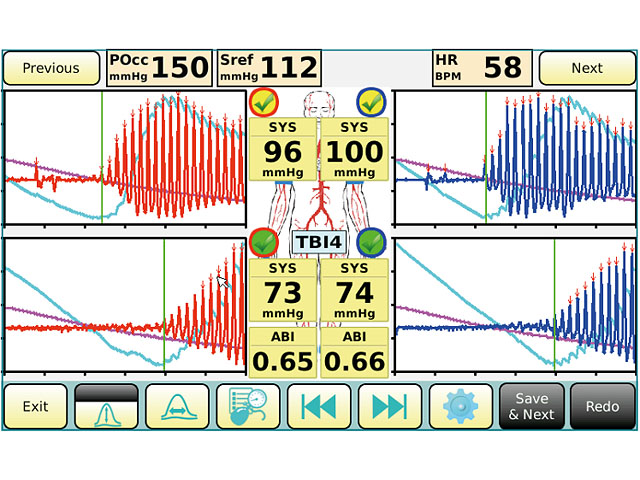Click the Redo button
The image size is (640, 480).
602,406
